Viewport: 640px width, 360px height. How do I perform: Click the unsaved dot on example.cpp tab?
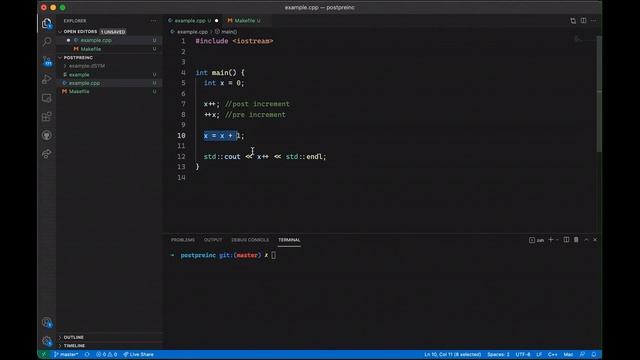(216, 20)
